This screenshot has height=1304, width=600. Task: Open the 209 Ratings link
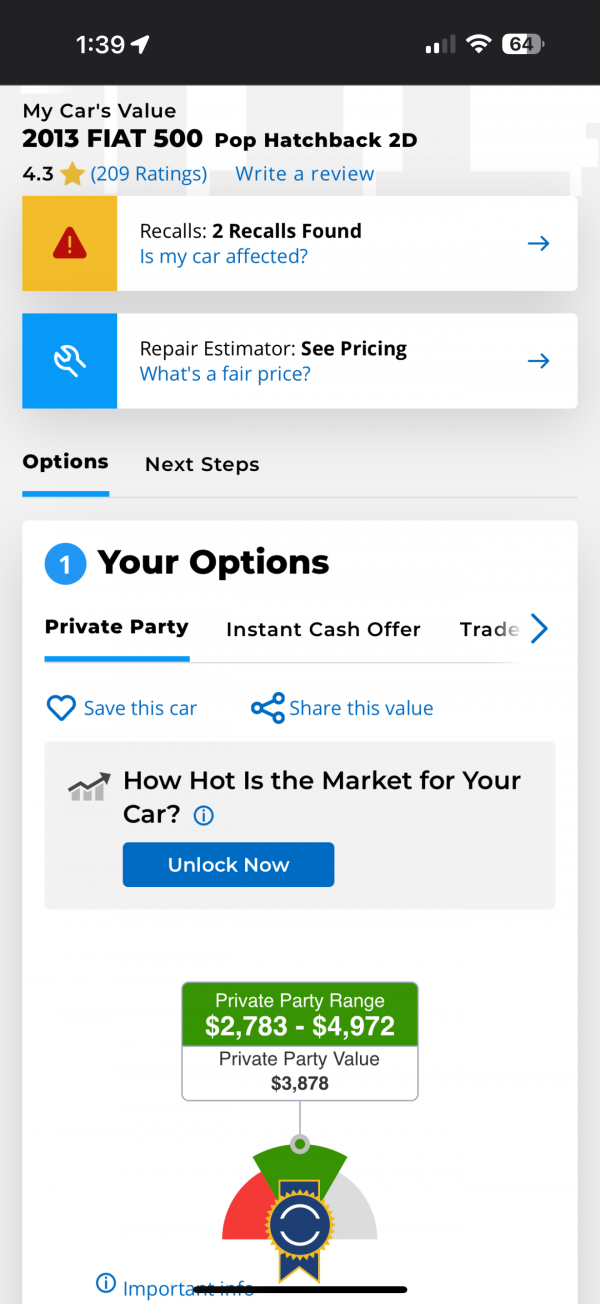click(149, 174)
